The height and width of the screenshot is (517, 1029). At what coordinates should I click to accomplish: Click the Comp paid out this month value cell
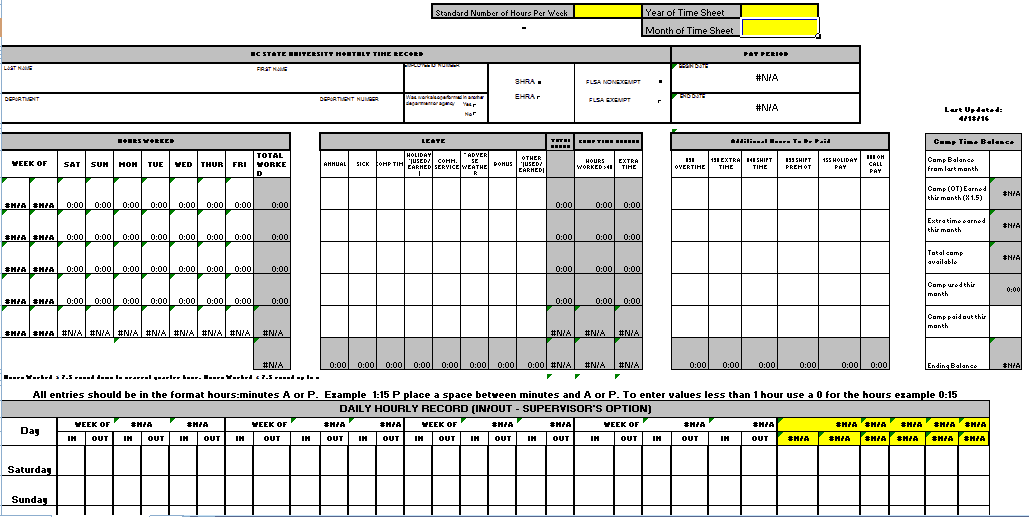coord(1005,321)
